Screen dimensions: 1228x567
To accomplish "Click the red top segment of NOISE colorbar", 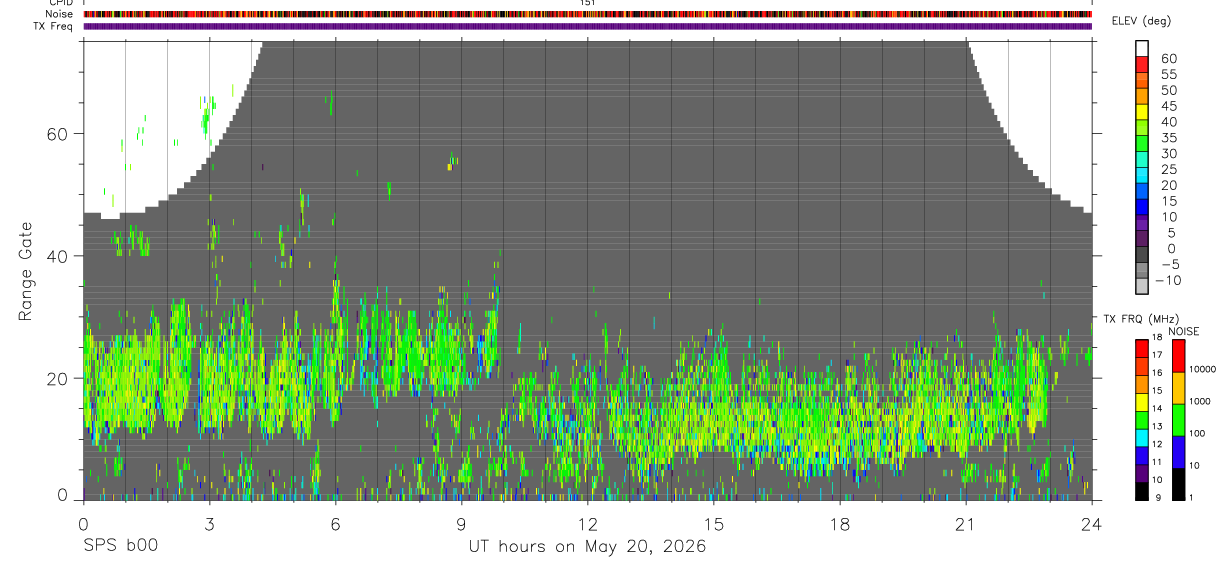I will 1178,356.
